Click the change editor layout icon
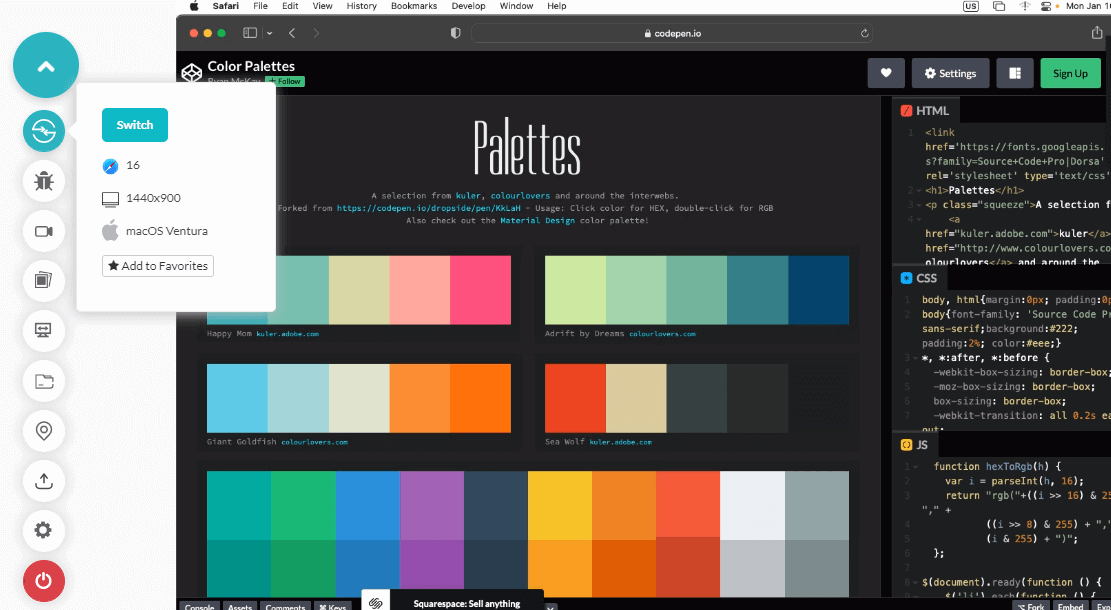This screenshot has width=1111, height=610. click(x=1015, y=73)
